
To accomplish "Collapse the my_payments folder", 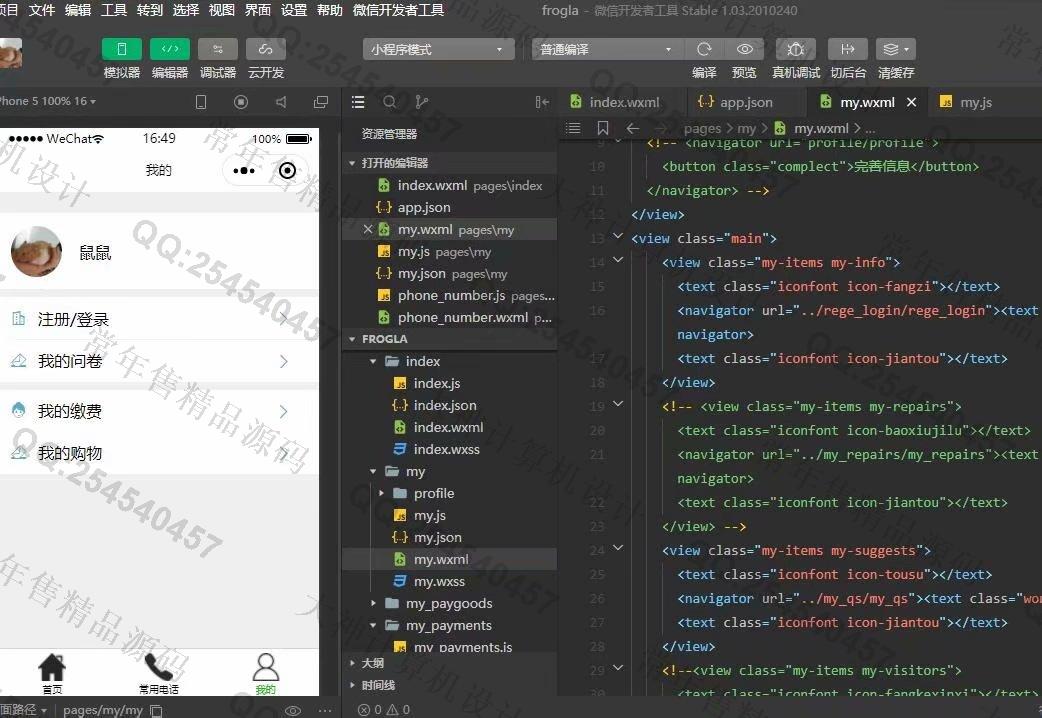I will point(373,626).
